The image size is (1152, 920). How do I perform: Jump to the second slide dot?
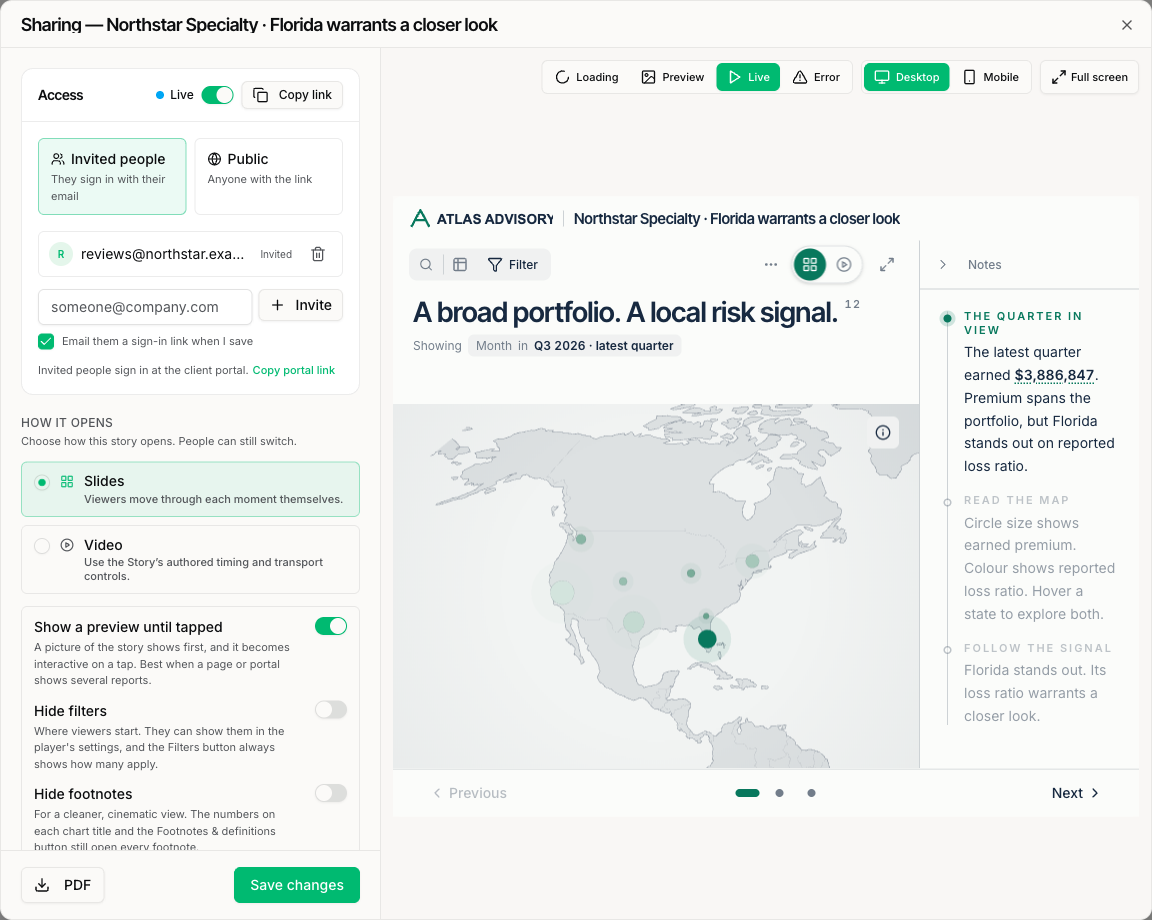click(780, 793)
